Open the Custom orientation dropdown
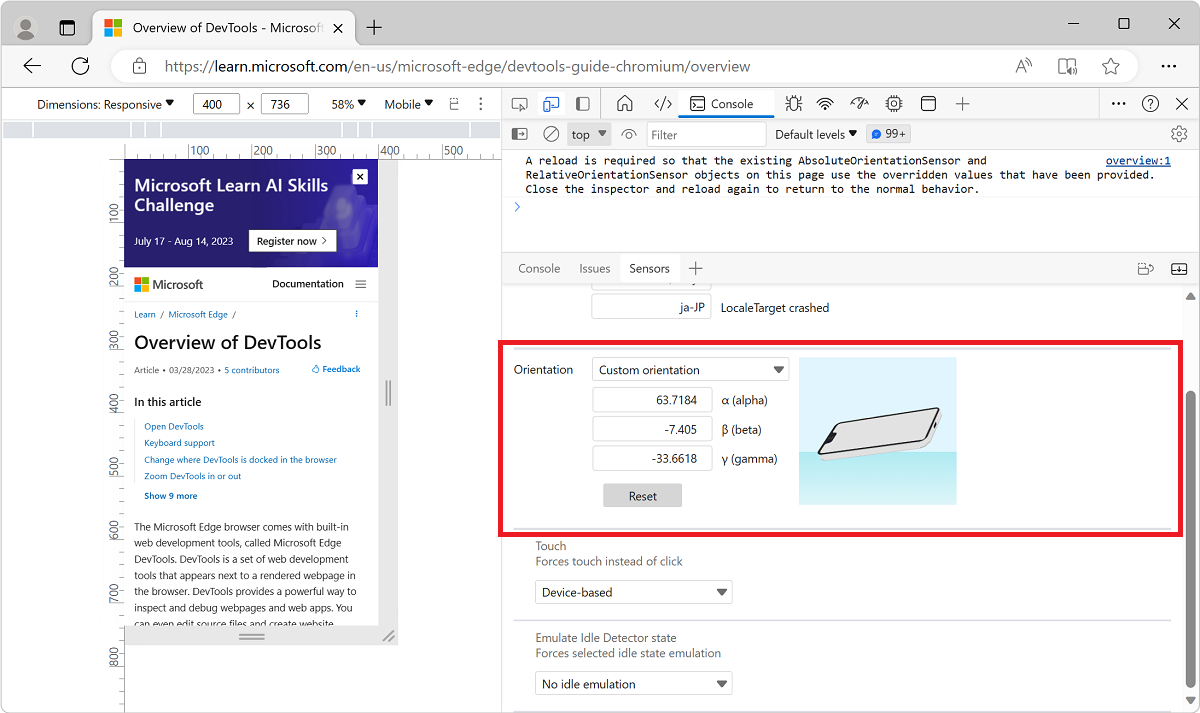The width and height of the screenshot is (1200, 713). (x=690, y=369)
